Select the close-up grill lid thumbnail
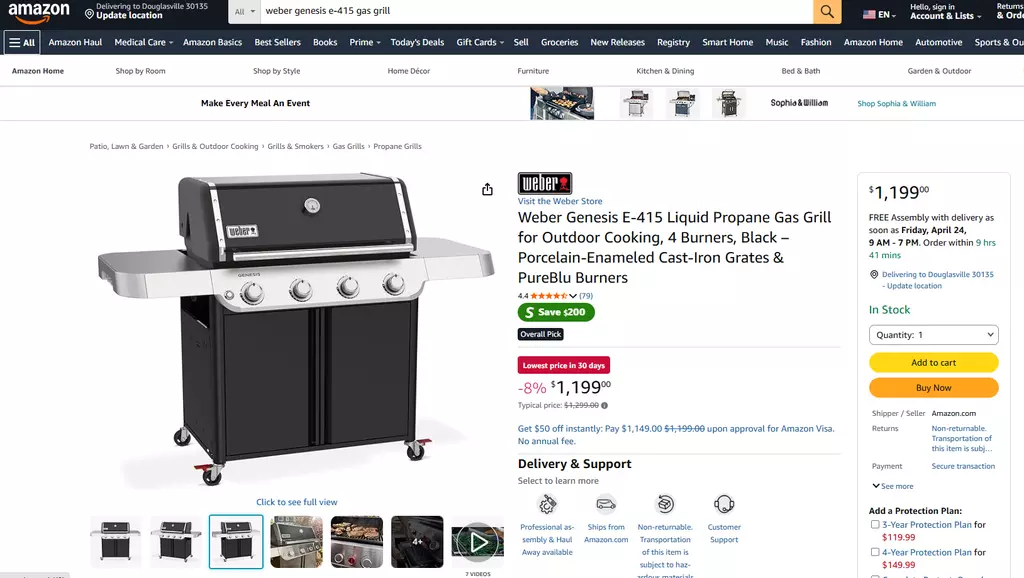Screen dimensions: 1024x578 [296, 542]
